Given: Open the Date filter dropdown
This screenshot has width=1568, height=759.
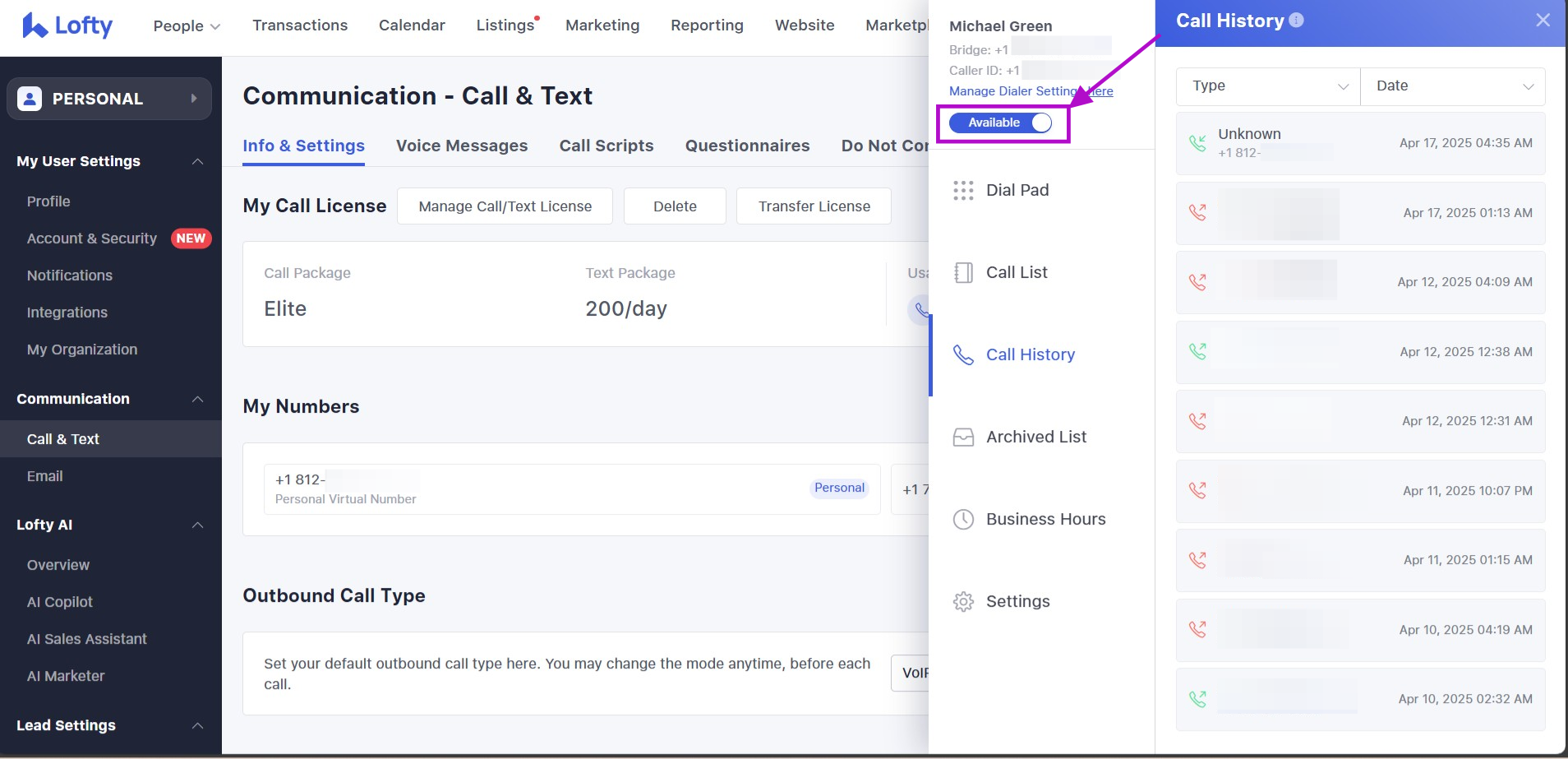Looking at the screenshot, I should click(x=1452, y=86).
